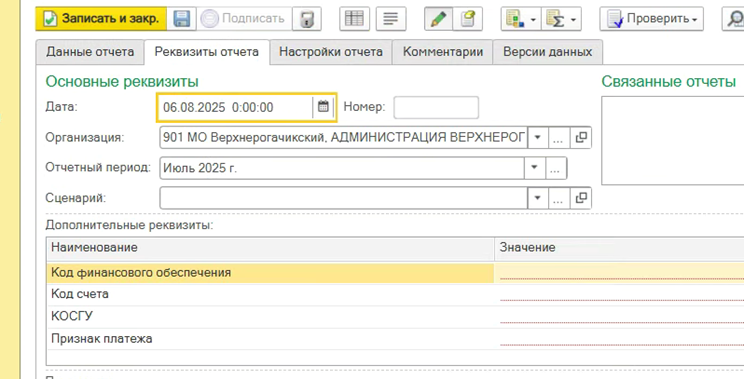Click the Отчетный период field
744x379 pixels.
[x=342, y=168]
